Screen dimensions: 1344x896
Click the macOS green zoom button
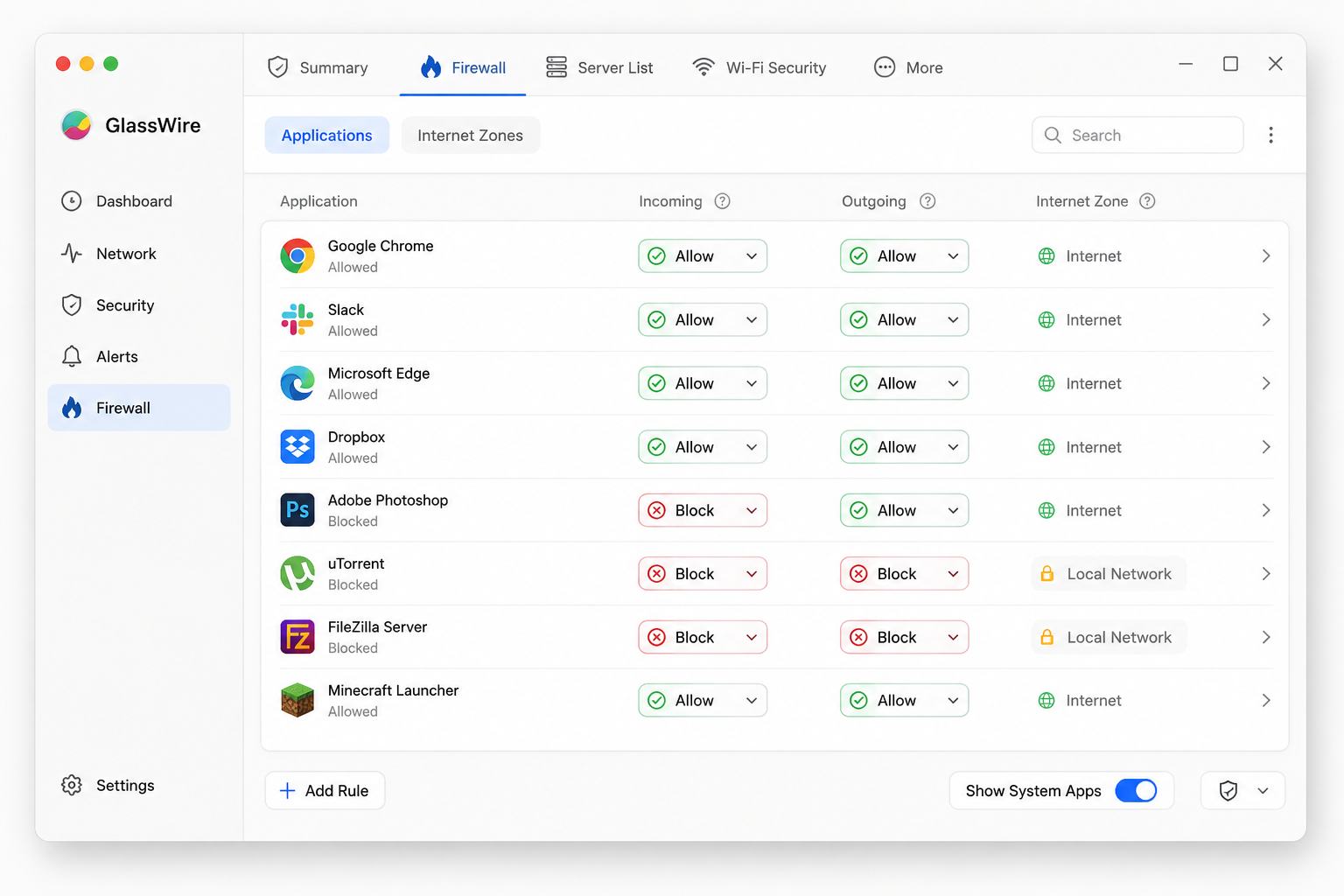pos(111,63)
